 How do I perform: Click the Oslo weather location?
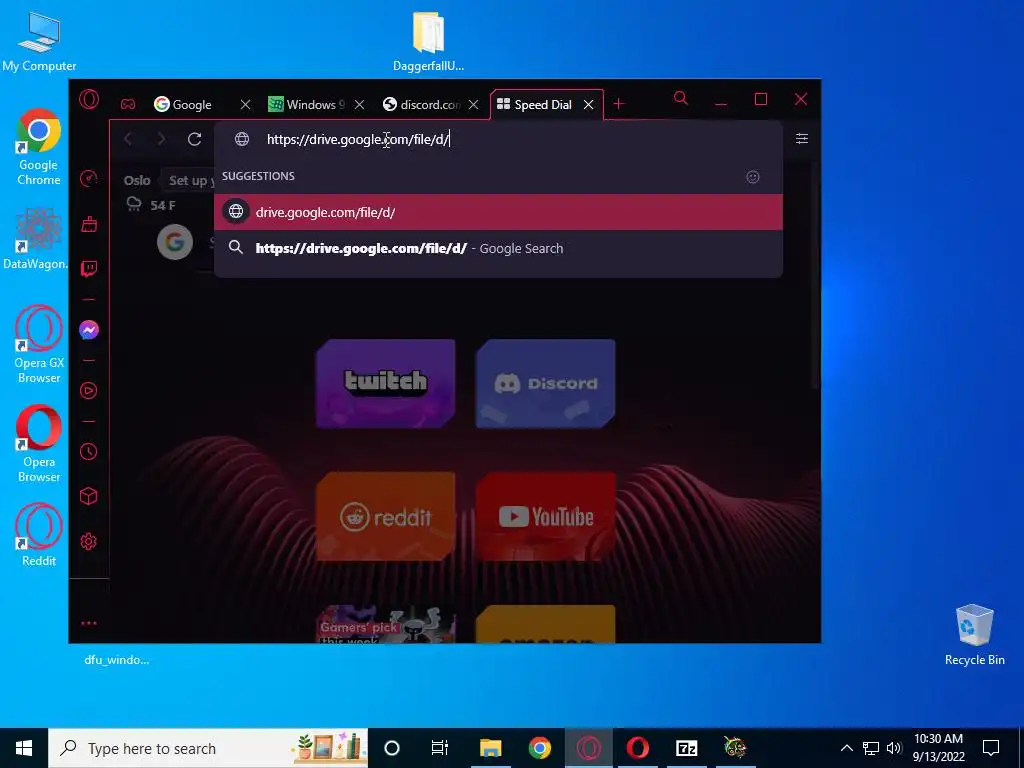[x=137, y=180]
